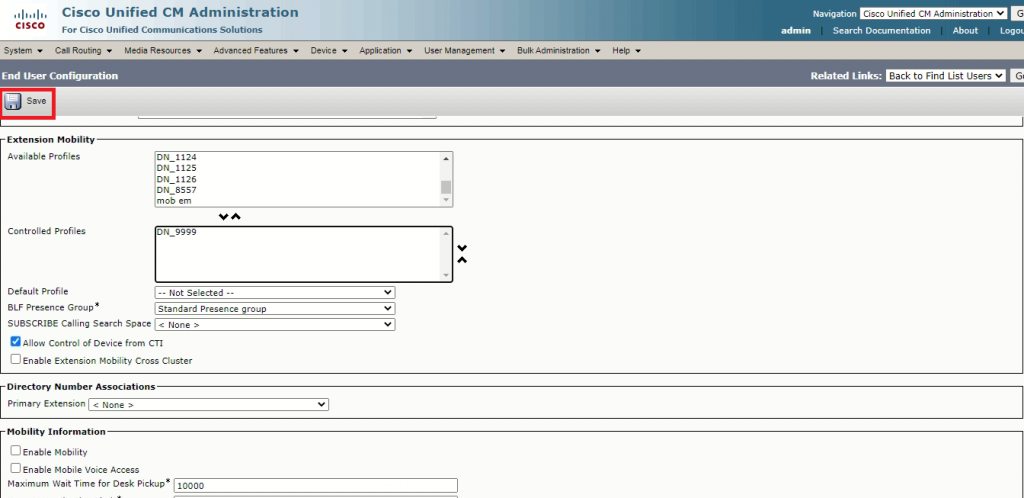Click the About link in header

[x=965, y=30]
